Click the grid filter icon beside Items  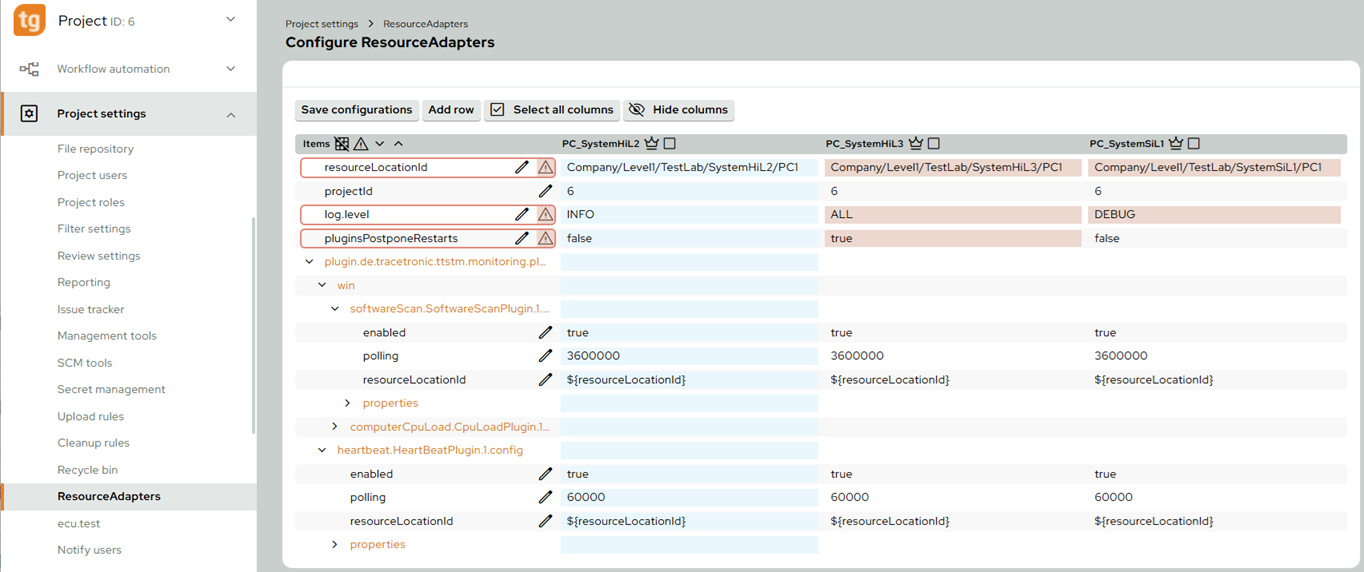pos(342,144)
